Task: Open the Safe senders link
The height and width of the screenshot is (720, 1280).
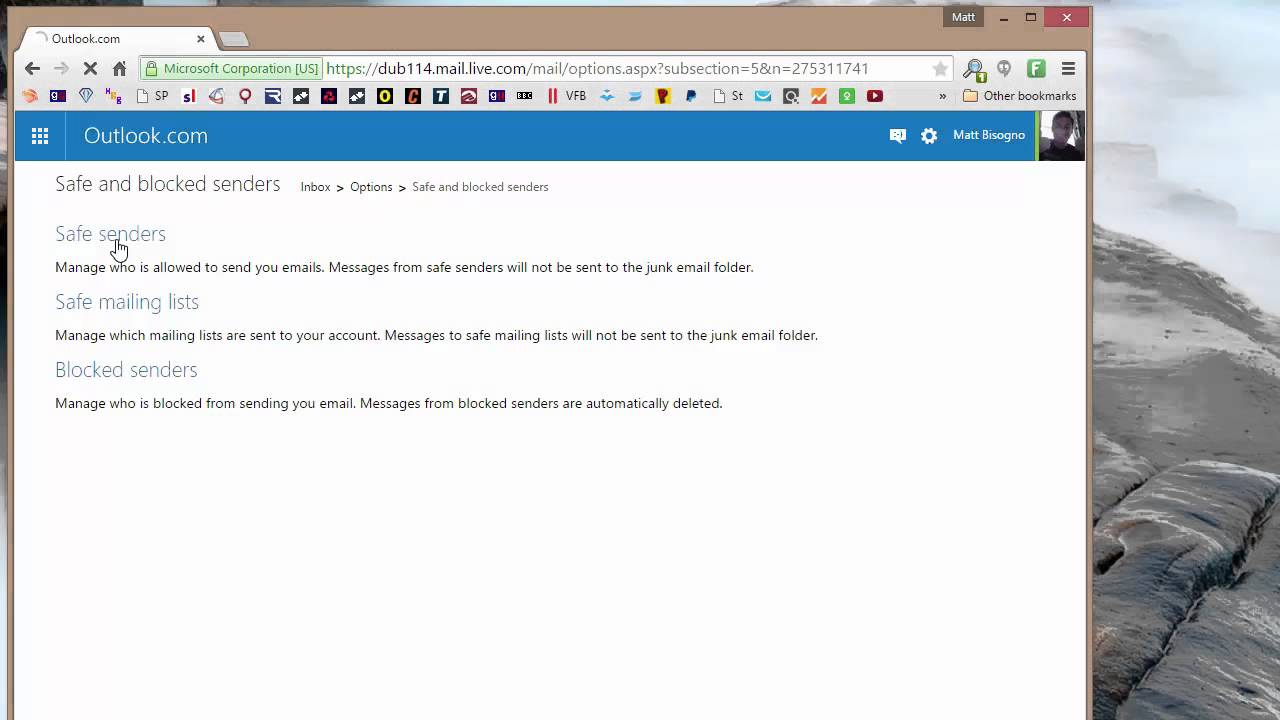Action: [110, 234]
